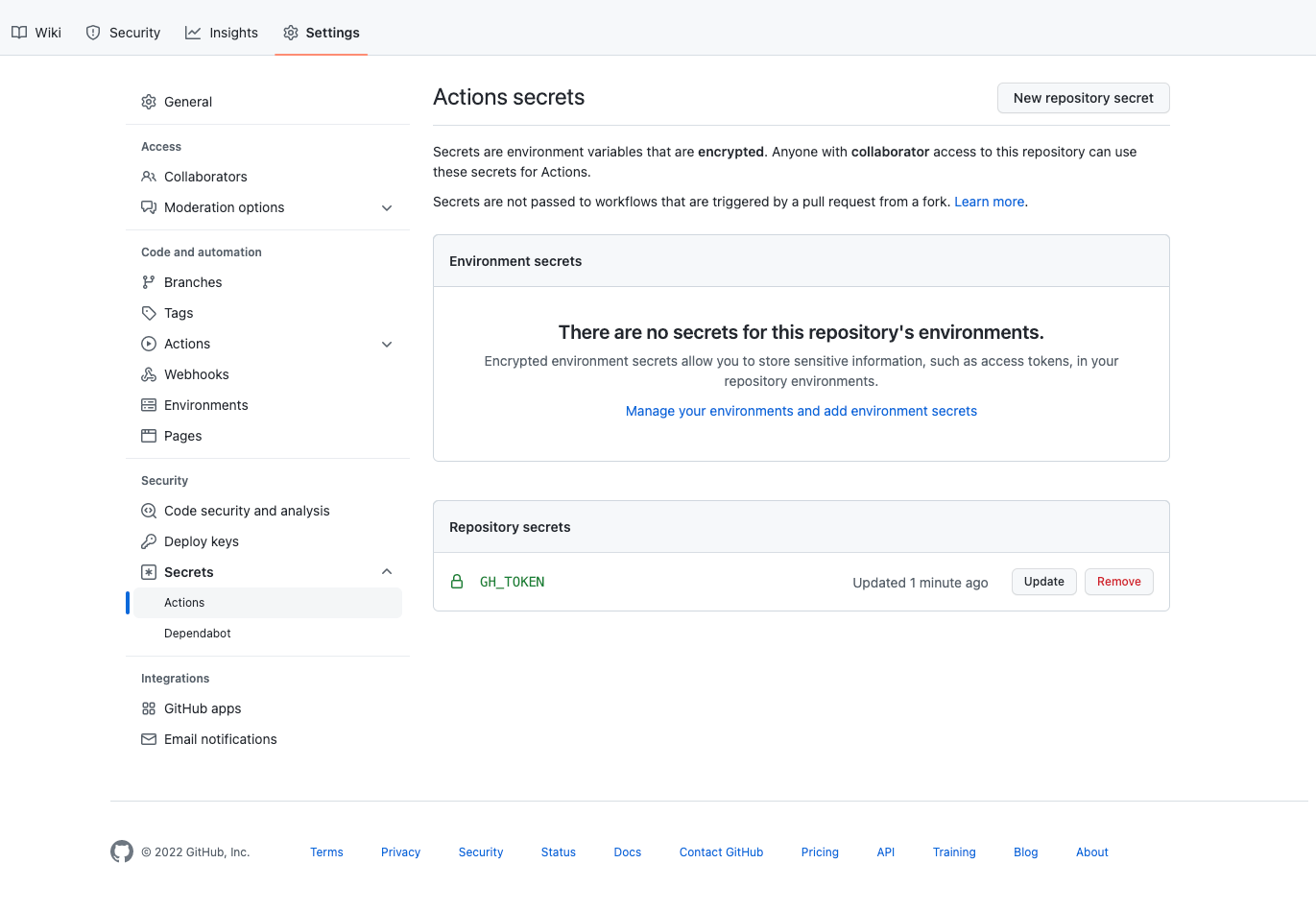Click the GitHub logo in footer
This screenshot has height=911, width=1316.
coord(122,851)
